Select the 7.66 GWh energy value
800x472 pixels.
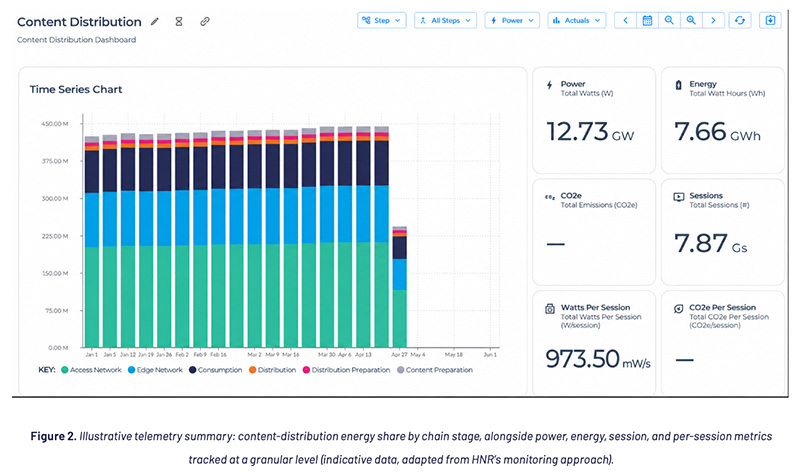click(x=717, y=132)
